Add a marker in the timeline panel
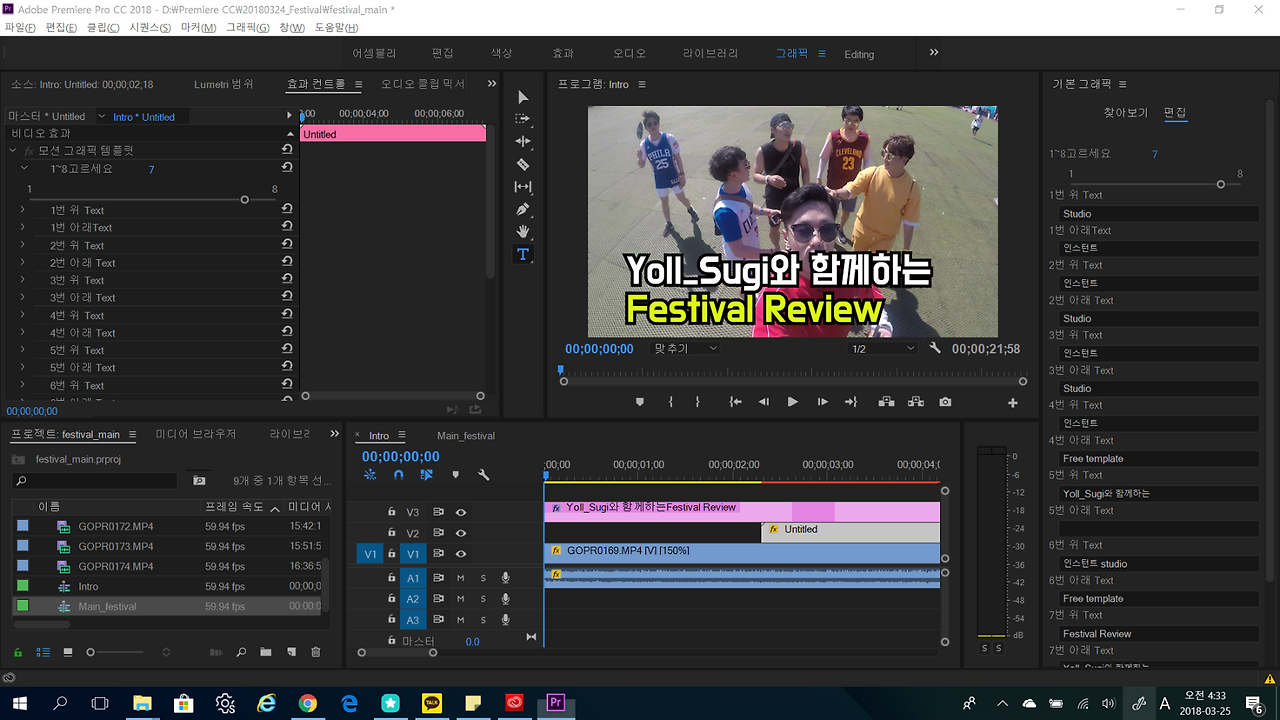The width and height of the screenshot is (1280, 720). (x=456, y=475)
